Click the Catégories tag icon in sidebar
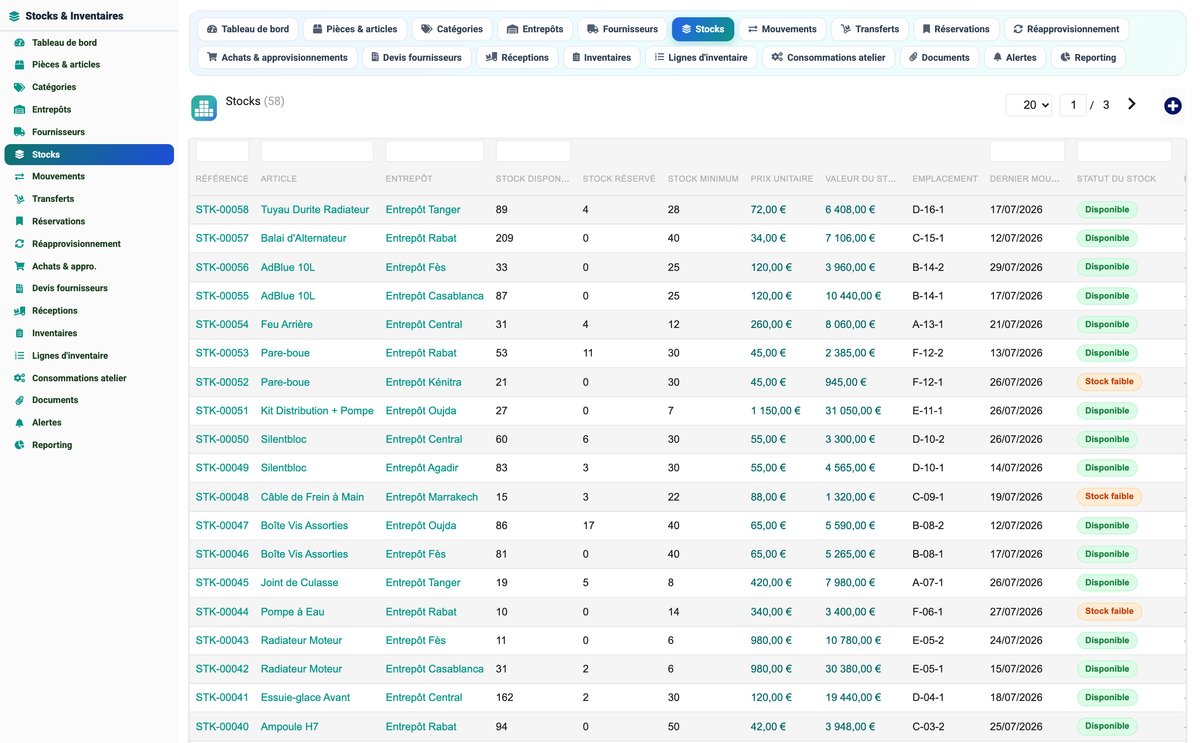Image resolution: width=1200 pixels, height=743 pixels. (19, 87)
